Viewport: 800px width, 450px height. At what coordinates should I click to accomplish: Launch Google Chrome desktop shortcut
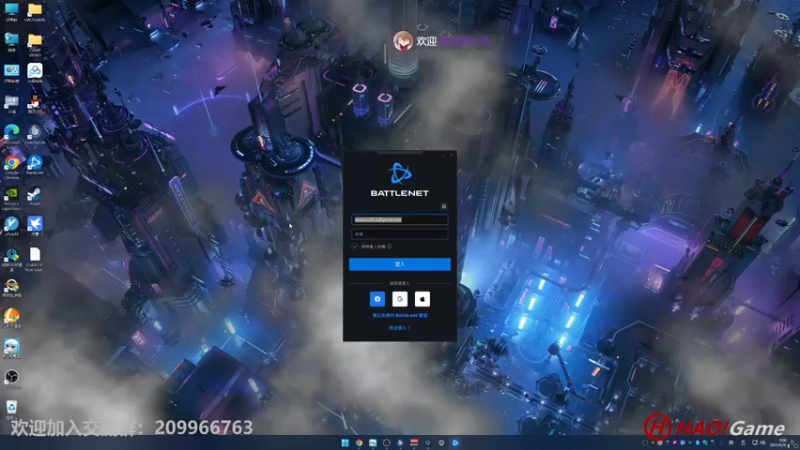click(x=11, y=166)
